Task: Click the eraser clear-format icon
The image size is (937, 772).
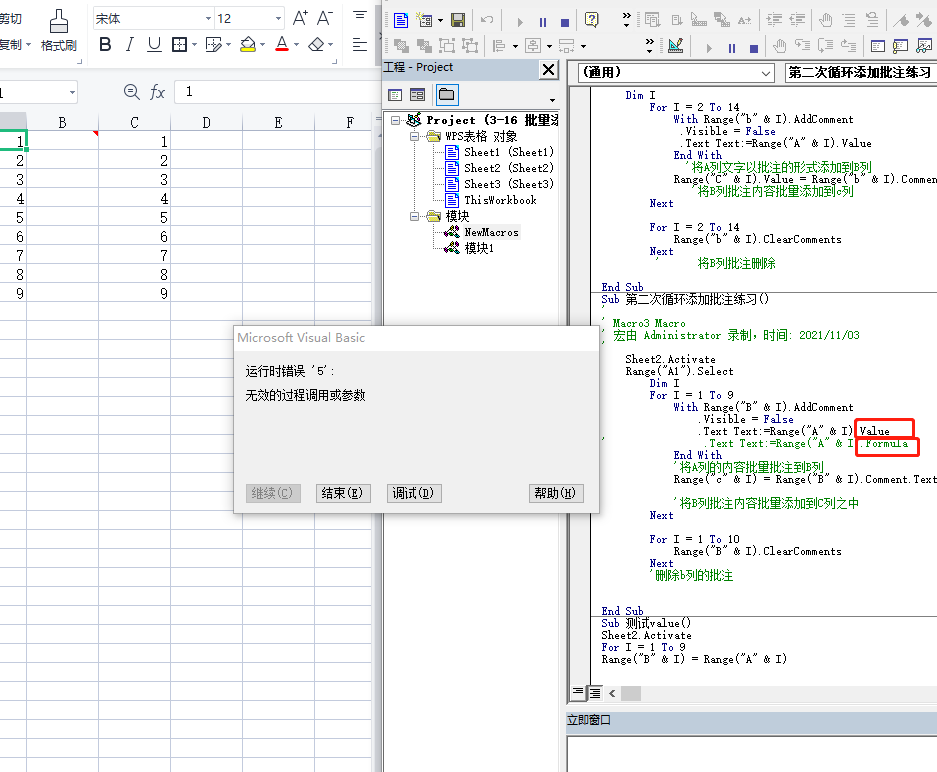Action: pyautogui.click(x=316, y=44)
